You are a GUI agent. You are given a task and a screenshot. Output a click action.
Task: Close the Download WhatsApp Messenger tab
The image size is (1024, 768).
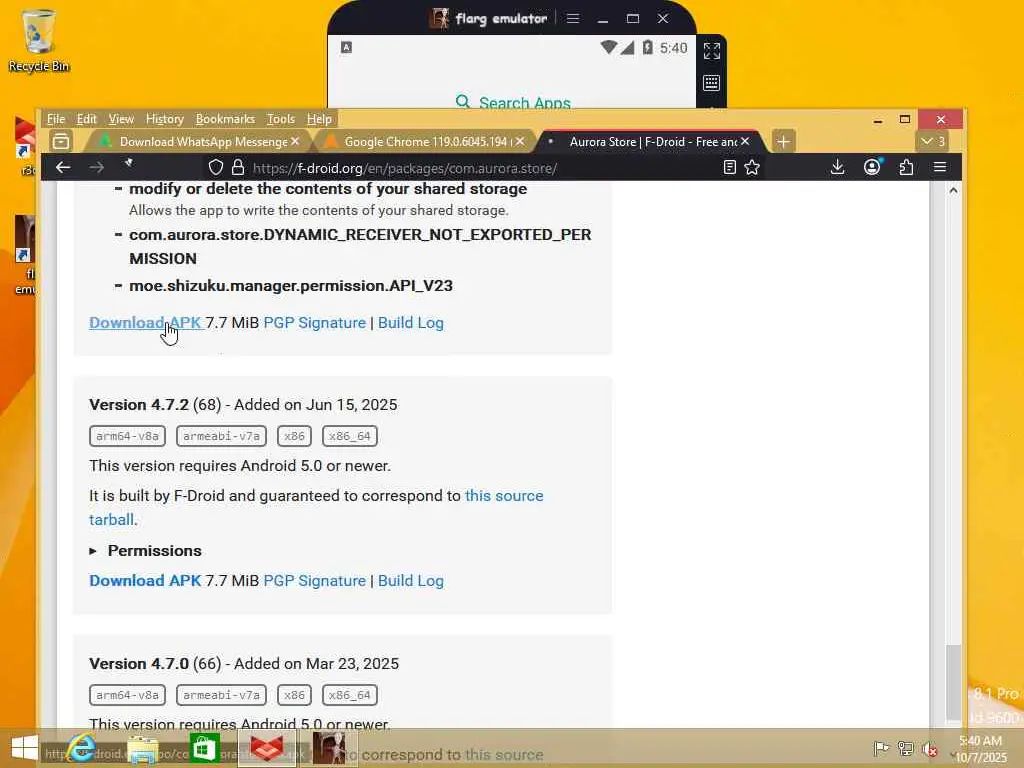point(295,141)
